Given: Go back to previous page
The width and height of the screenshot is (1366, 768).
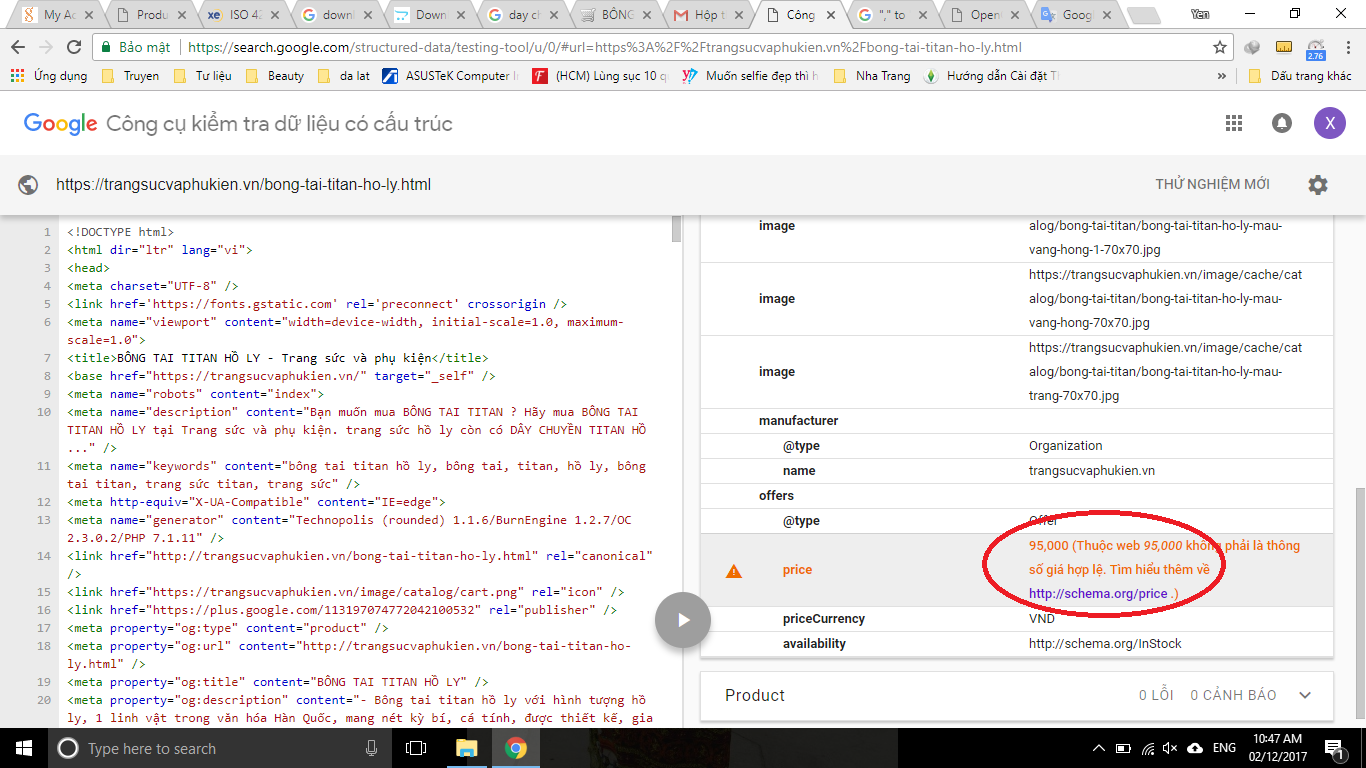Looking at the screenshot, I should (17, 47).
